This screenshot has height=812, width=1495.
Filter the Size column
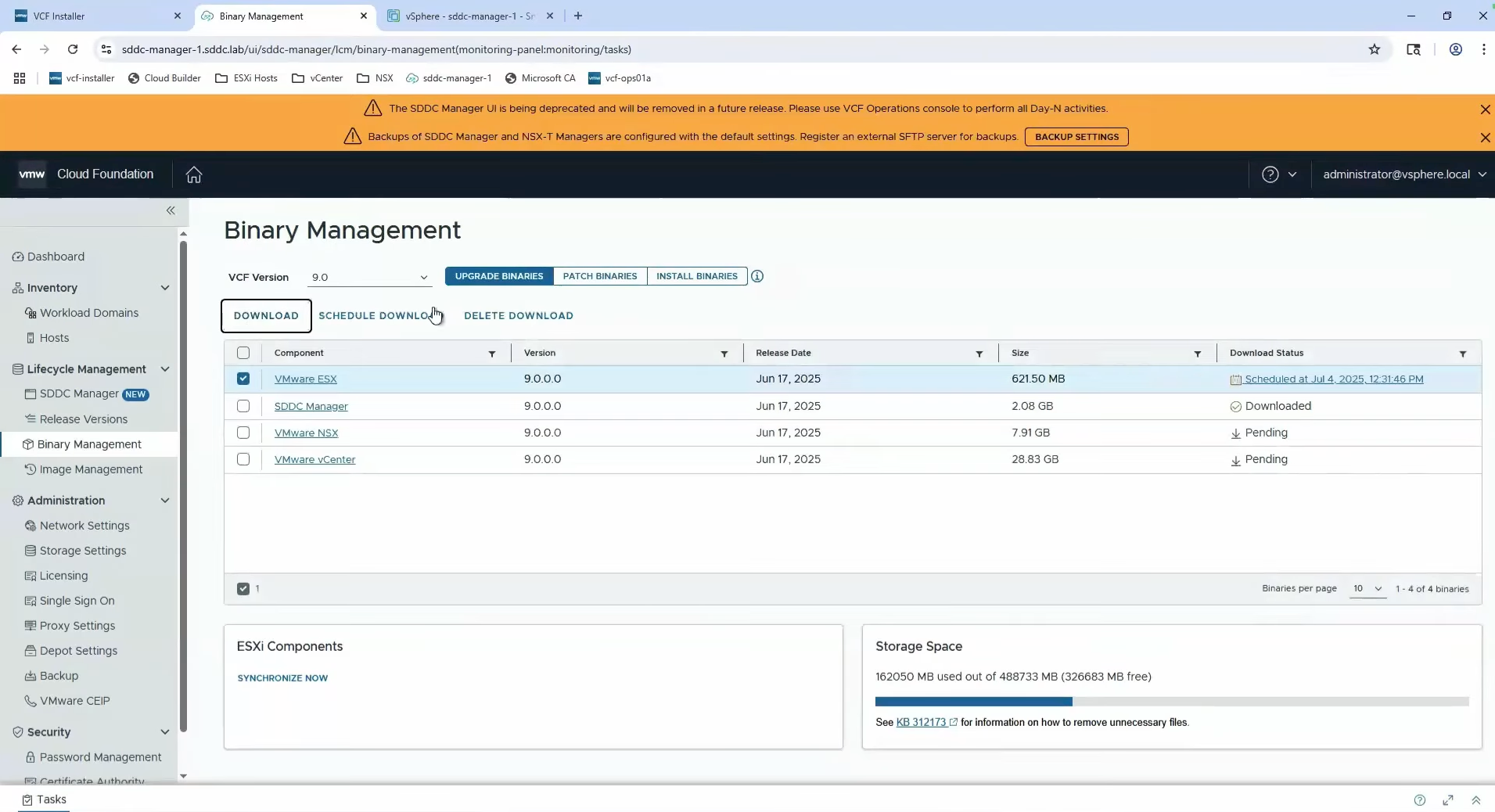tap(1197, 354)
